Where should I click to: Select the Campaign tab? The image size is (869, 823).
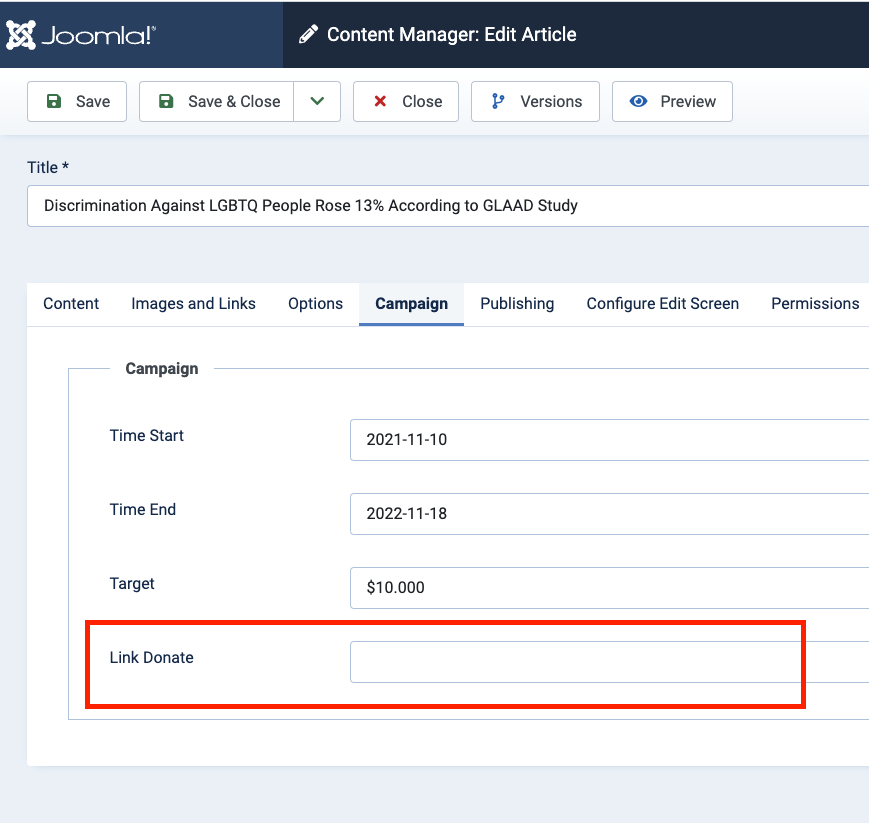point(411,304)
